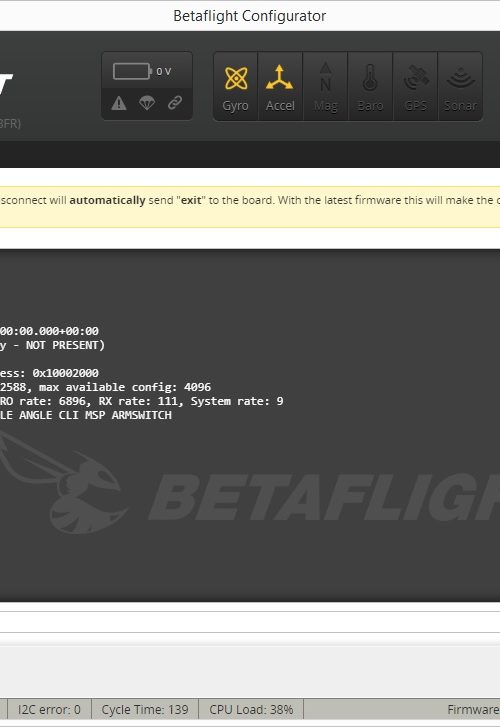
Task: Click the arming warning triangle icon
Action: [x=119, y=103]
